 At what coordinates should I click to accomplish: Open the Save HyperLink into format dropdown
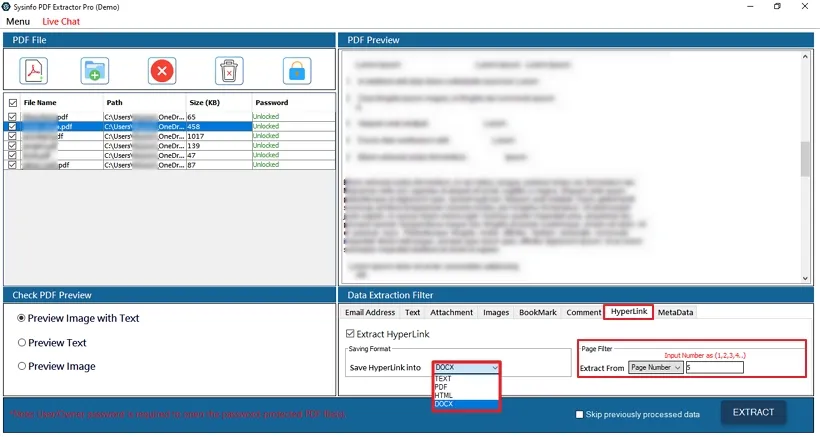tap(466, 367)
